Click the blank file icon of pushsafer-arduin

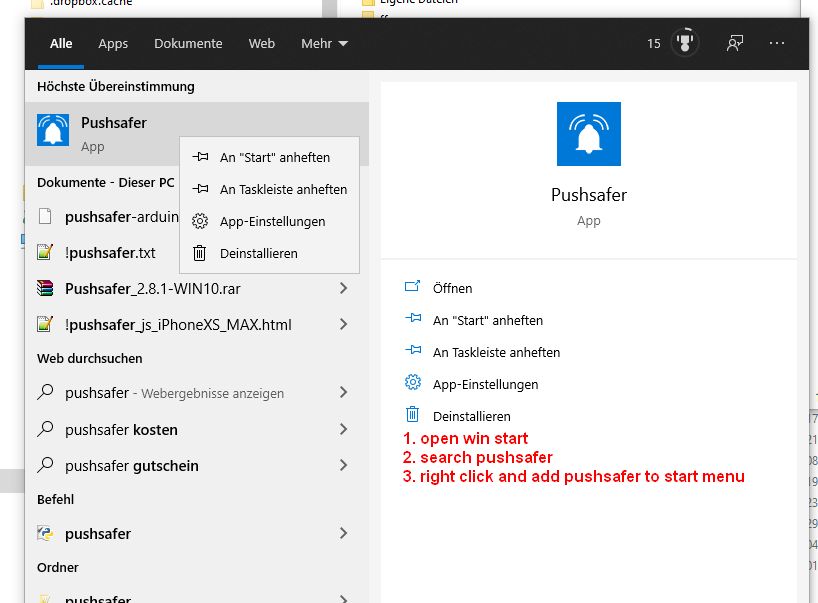(x=45, y=216)
